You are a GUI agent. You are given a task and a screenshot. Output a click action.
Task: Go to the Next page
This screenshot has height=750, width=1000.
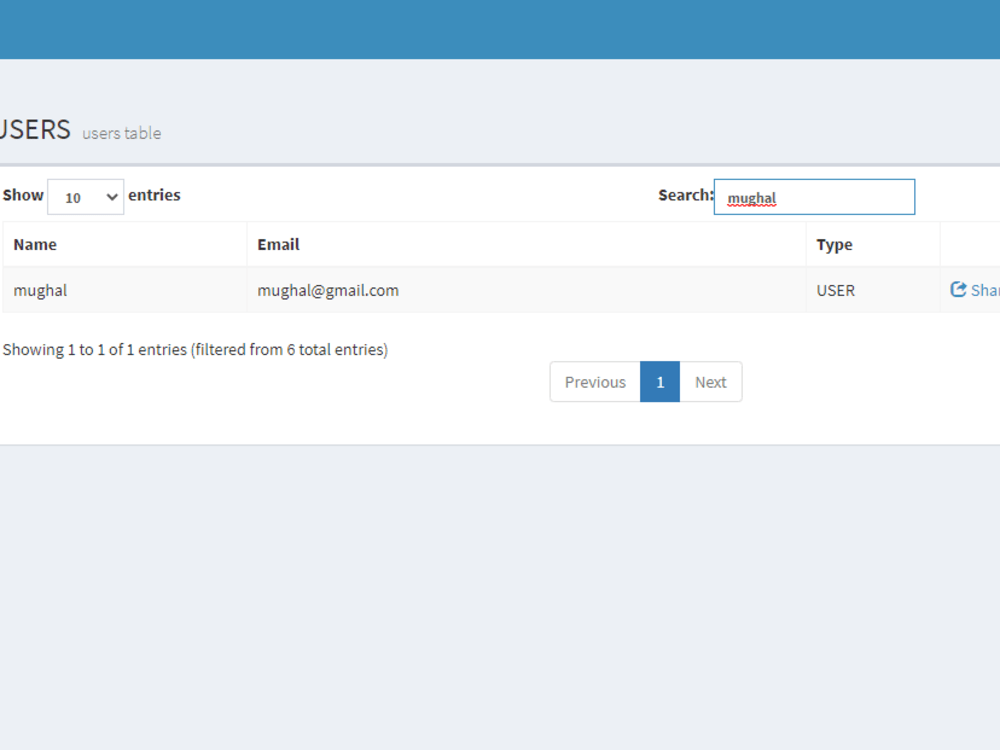click(710, 382)
